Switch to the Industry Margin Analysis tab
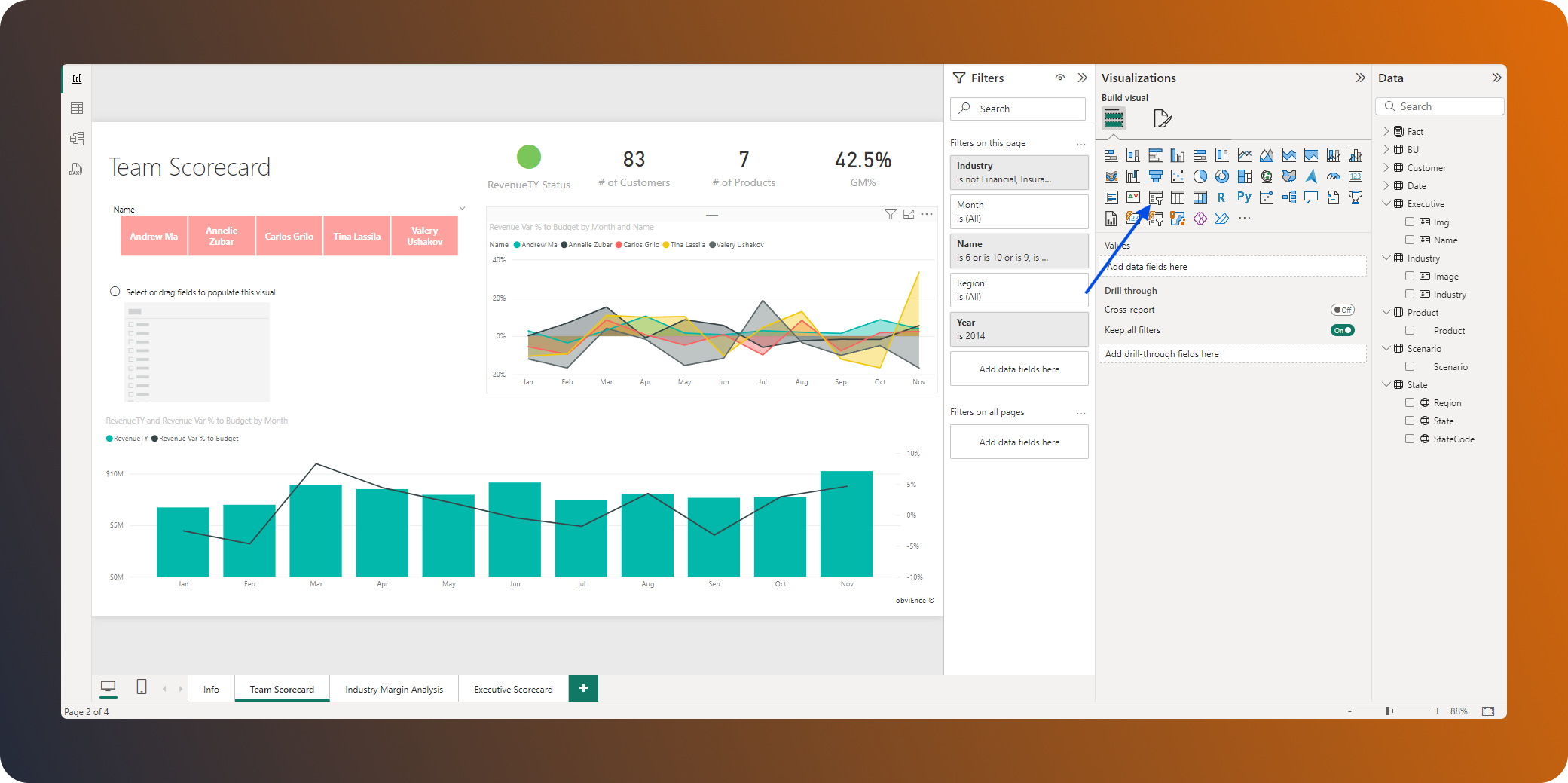 (394, 688)
